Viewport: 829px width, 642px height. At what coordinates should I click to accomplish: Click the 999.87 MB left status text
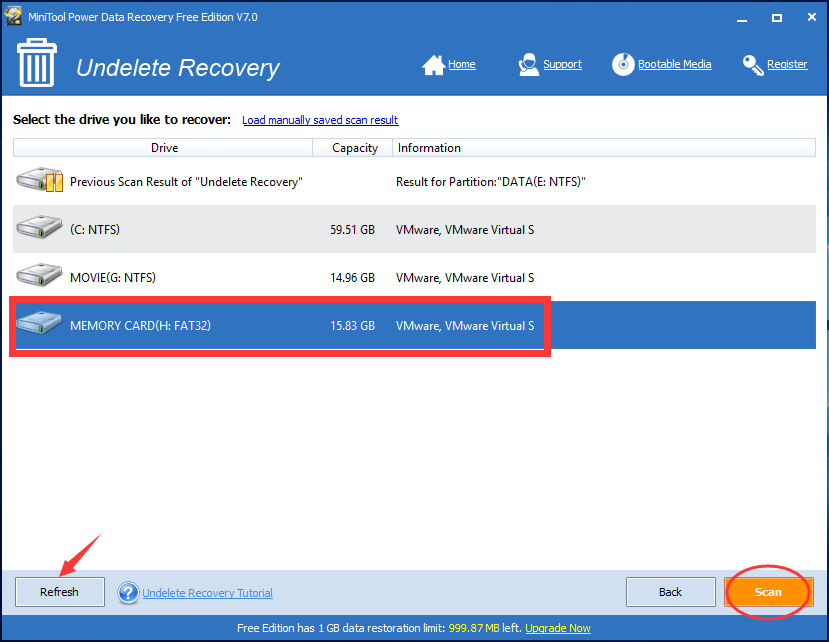(485, 628)
